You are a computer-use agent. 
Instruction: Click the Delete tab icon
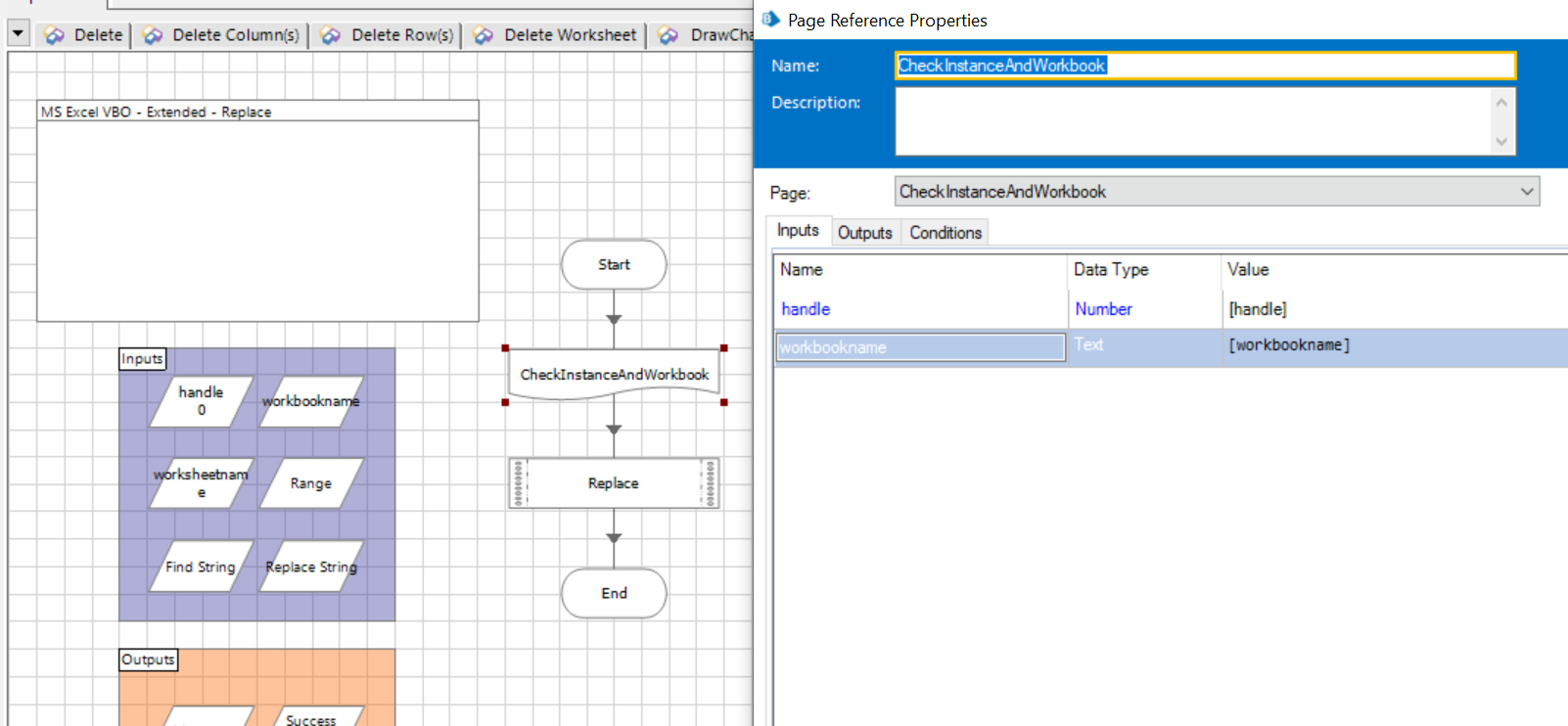[54, 35]
